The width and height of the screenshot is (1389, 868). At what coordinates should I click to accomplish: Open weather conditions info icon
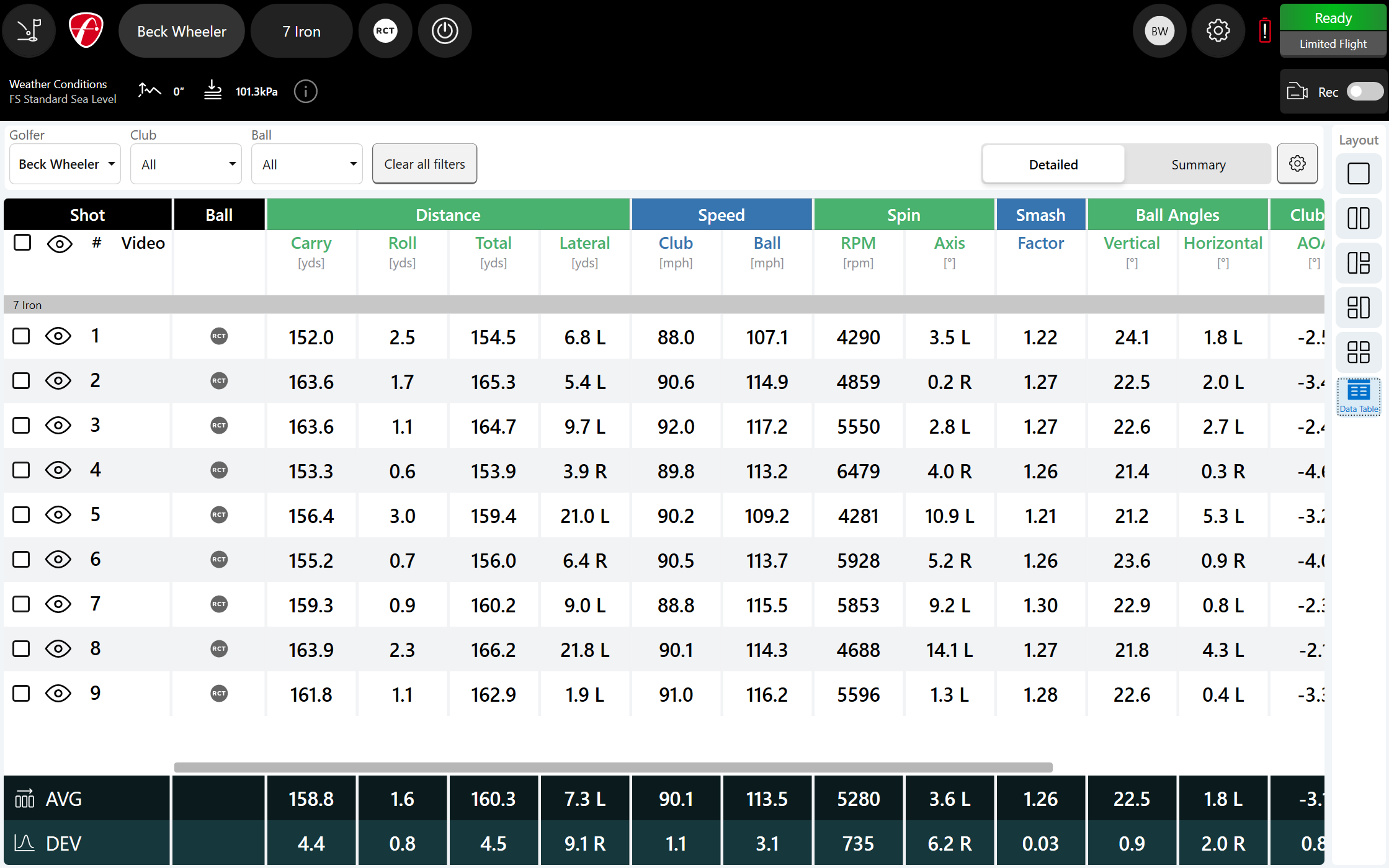[305, 91]
